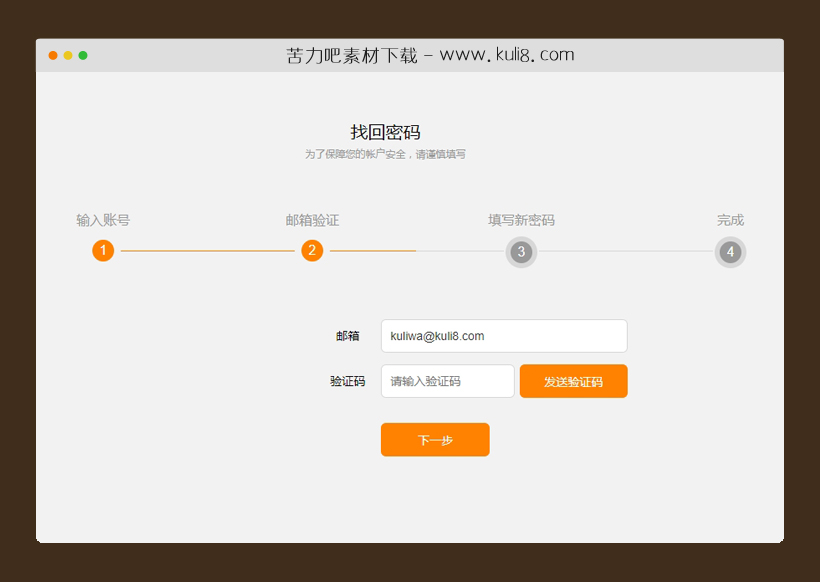Click the 找回密码 page heading
Screen dimensions: 820x582
(385, 132)
